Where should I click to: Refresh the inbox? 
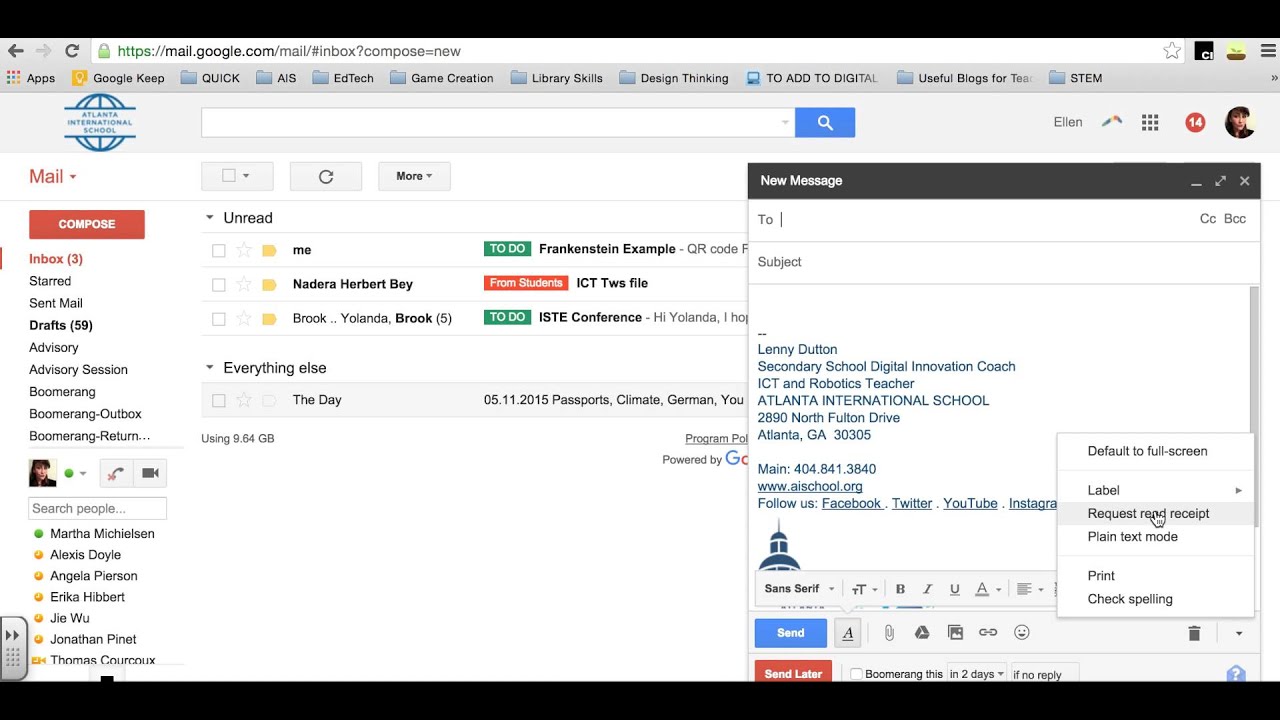pos(326,176)
